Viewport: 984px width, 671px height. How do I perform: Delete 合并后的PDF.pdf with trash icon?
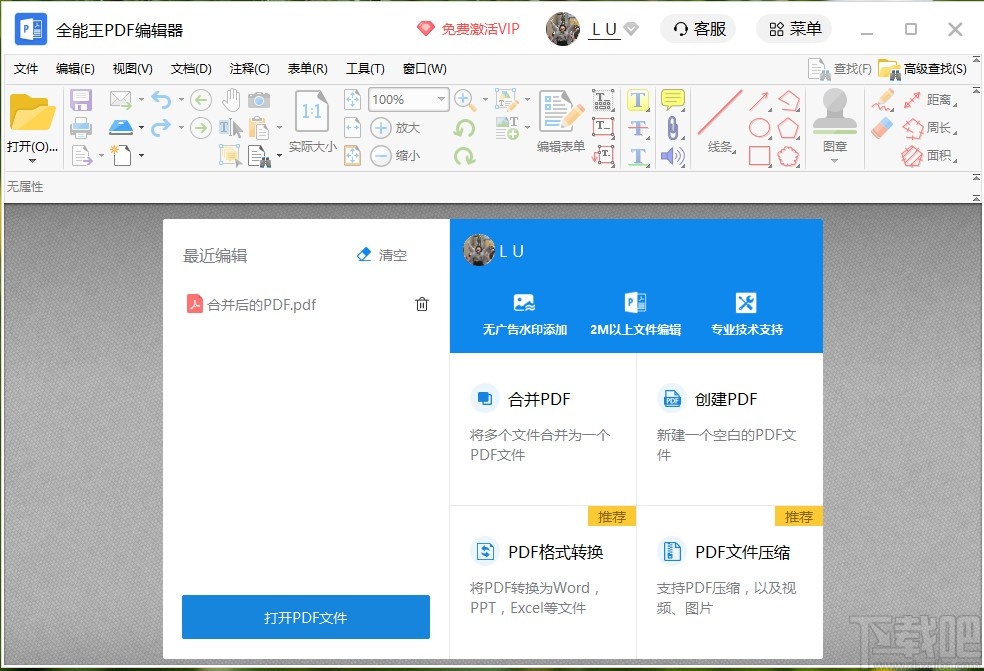422,304
